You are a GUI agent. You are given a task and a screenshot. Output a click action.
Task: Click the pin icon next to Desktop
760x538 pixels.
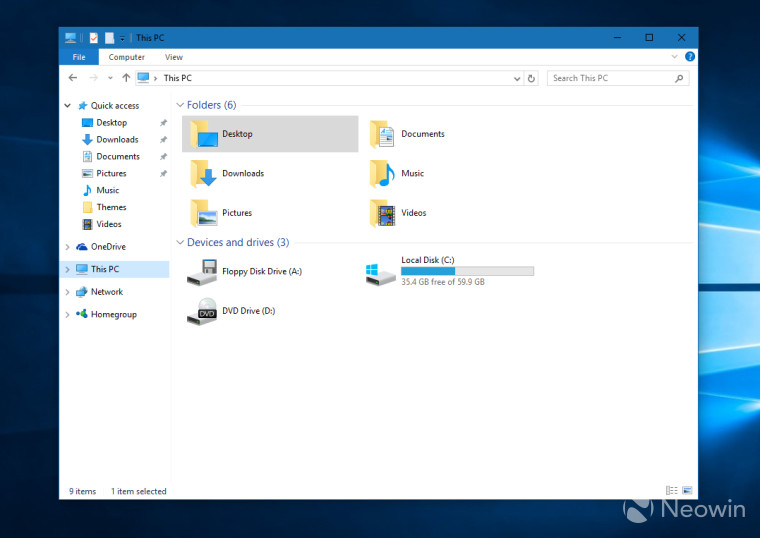[x=163, y=123]
